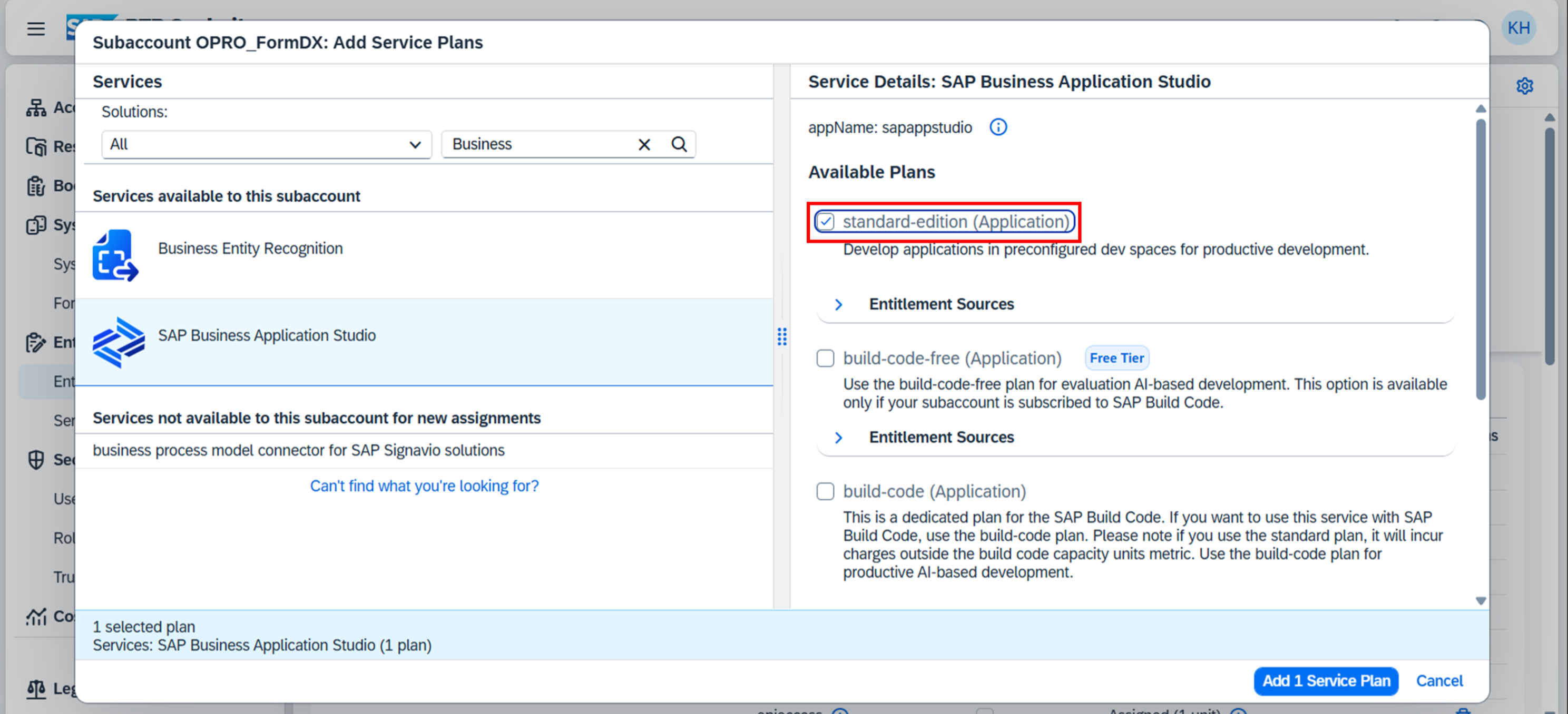
Task: Click the settings gear icon
Action: pos(1524,86)
